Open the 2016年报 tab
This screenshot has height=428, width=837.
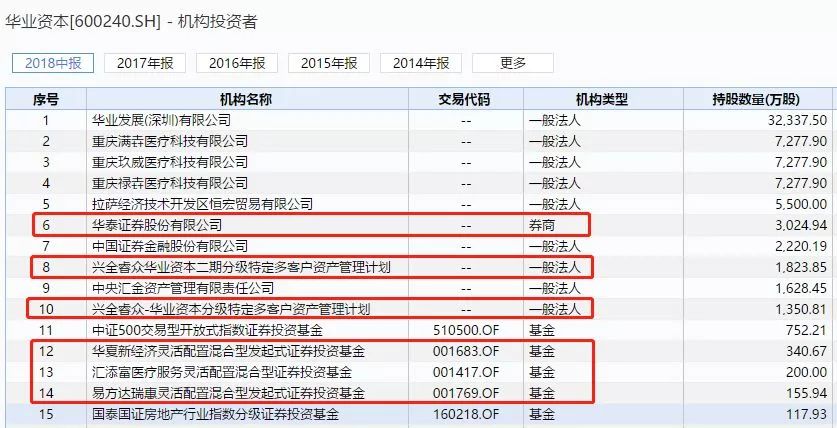coord(237,63)
